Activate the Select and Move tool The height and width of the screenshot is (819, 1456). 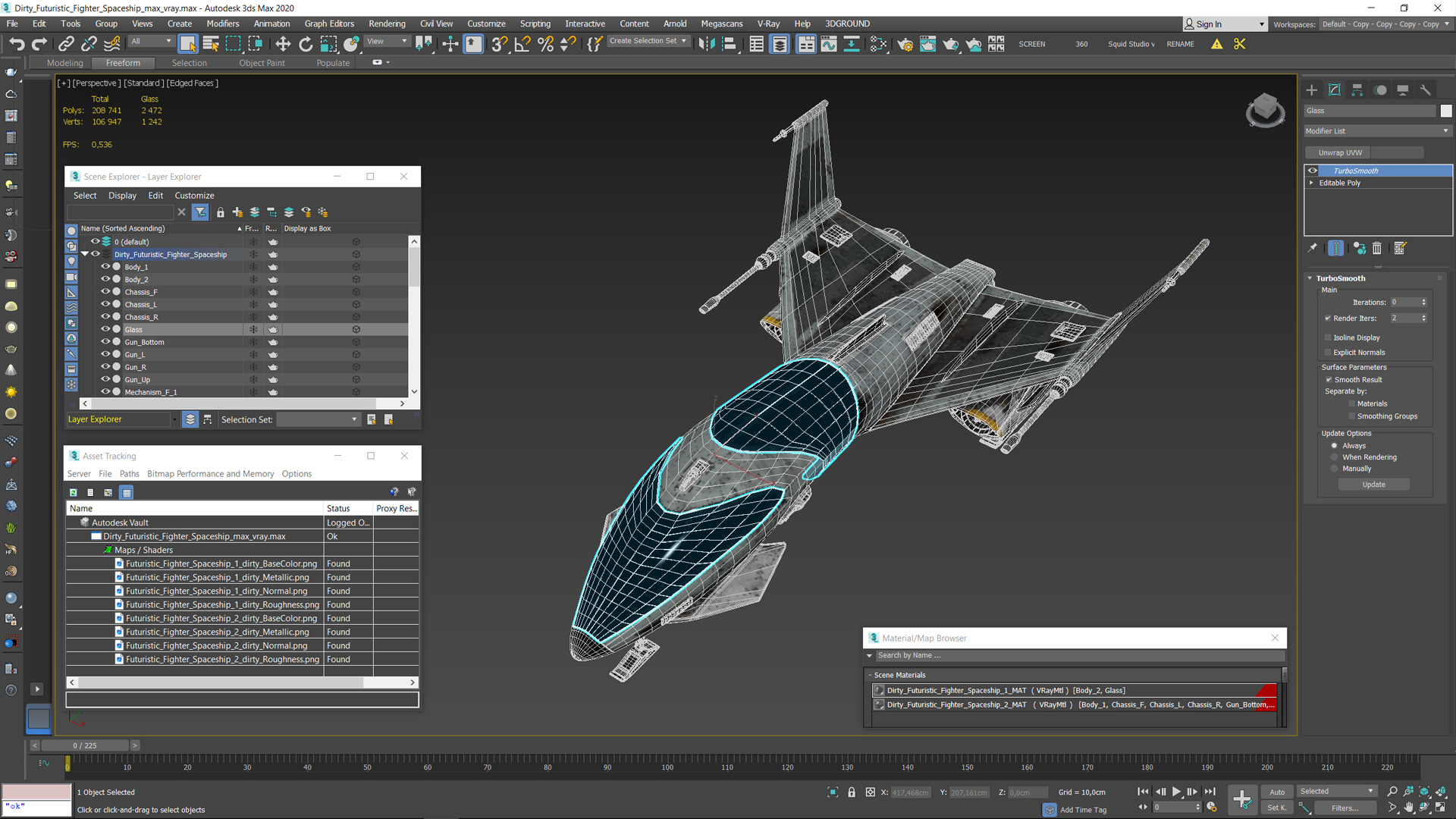(282, 44)
